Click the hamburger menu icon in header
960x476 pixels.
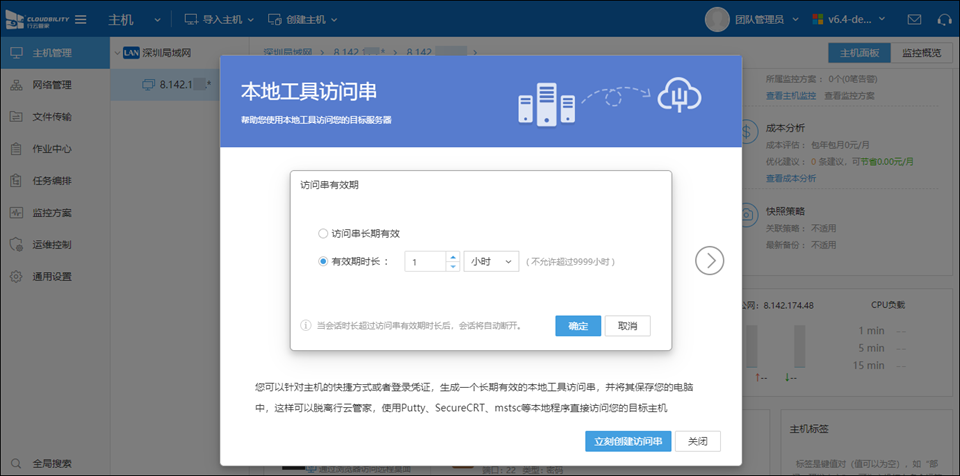pyautogui.click(x=80, y=19)
